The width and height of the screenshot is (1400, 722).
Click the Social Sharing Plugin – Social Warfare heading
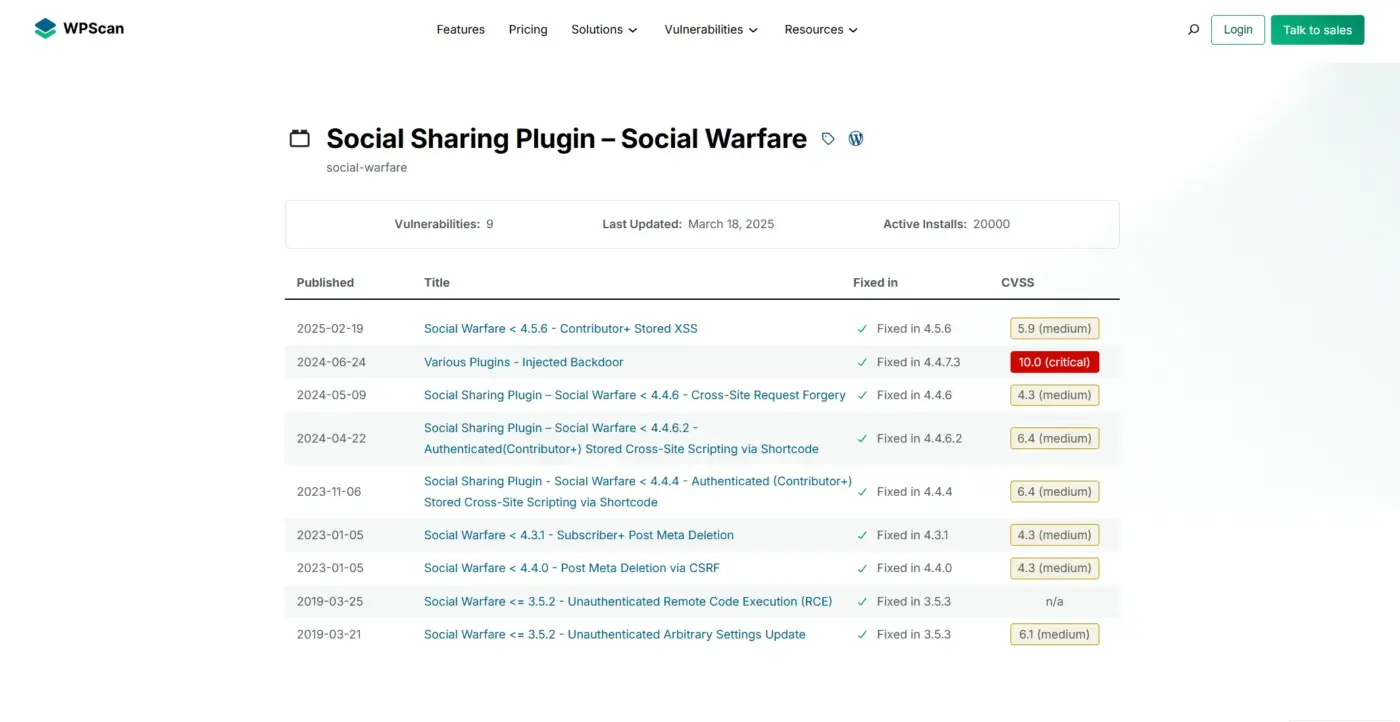tap(567, 139)
